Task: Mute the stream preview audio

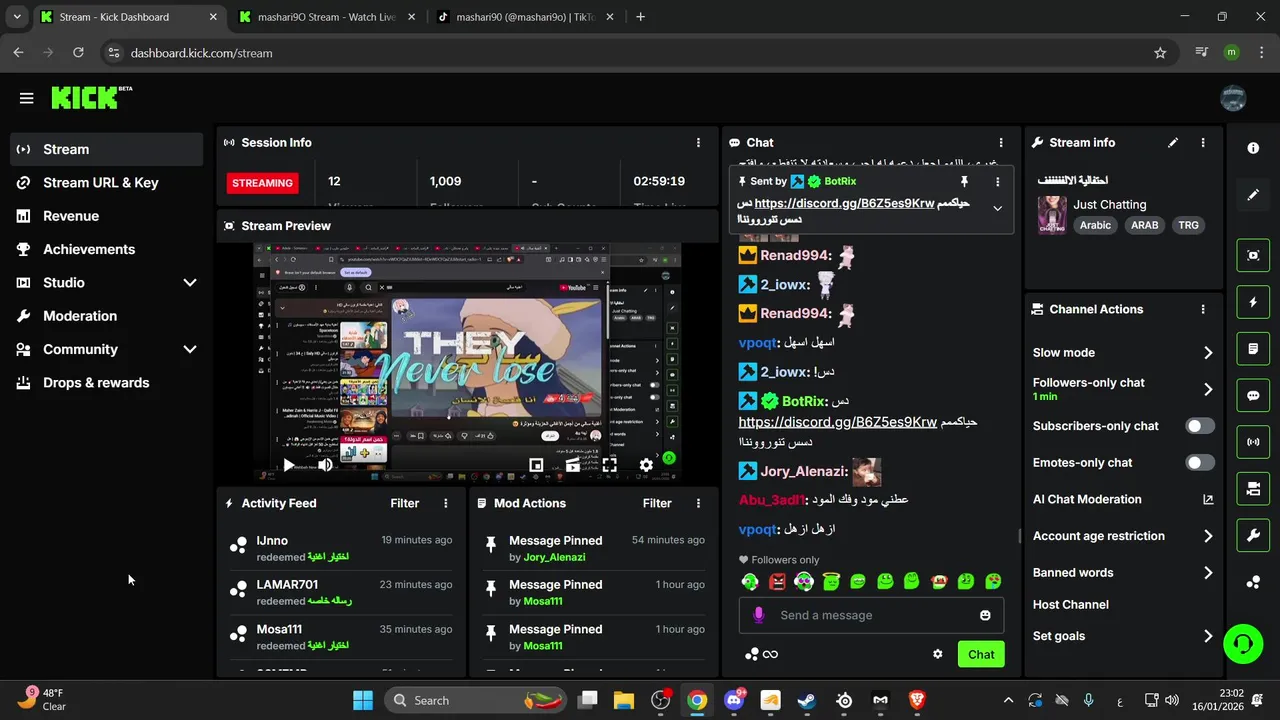Action: click(x=325, y=465)
